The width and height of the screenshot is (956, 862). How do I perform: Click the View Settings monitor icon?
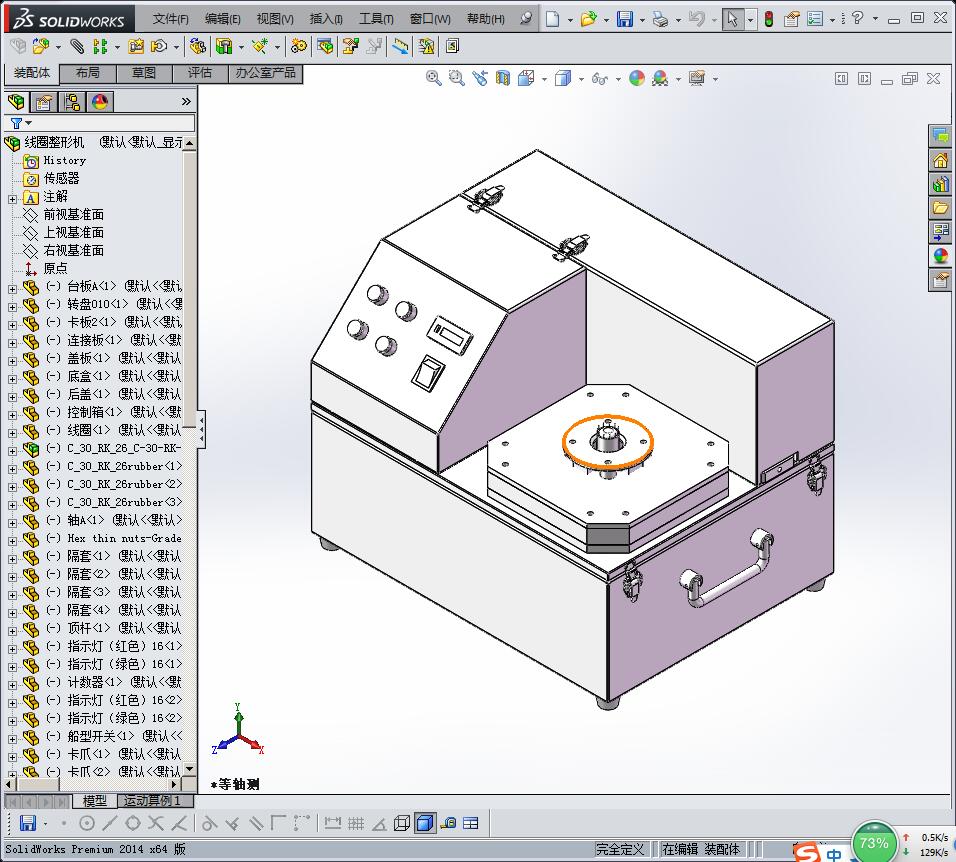tap(697, 78)
